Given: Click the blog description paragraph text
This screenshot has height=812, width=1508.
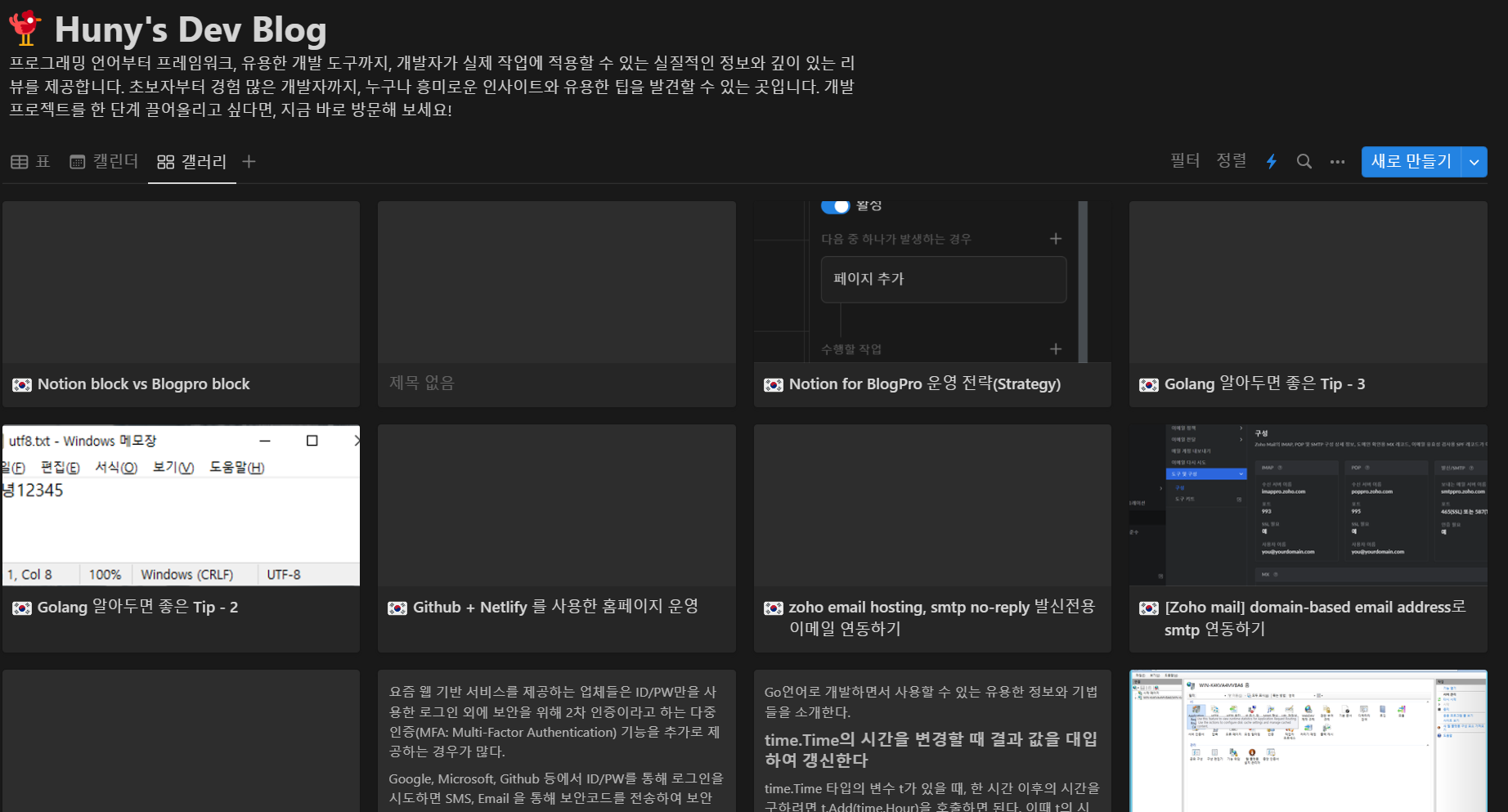Looking at the screenshot, I should tap(432, 86).
